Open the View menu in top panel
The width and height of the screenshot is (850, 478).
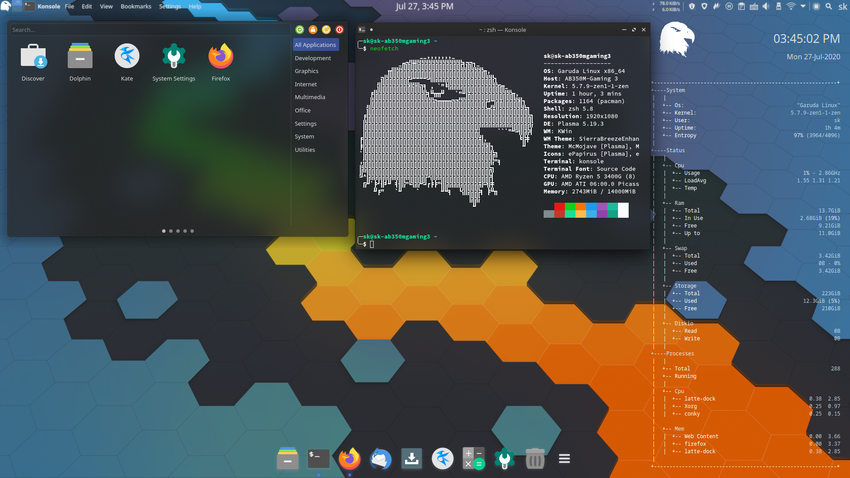pos(106,7)
